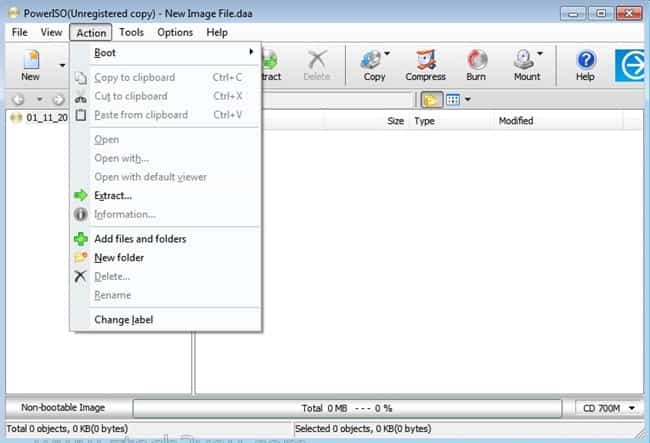The width and height of the screenshot is (650, 443).
Task: Choose Change label menu entry
Action: [166, 320]
